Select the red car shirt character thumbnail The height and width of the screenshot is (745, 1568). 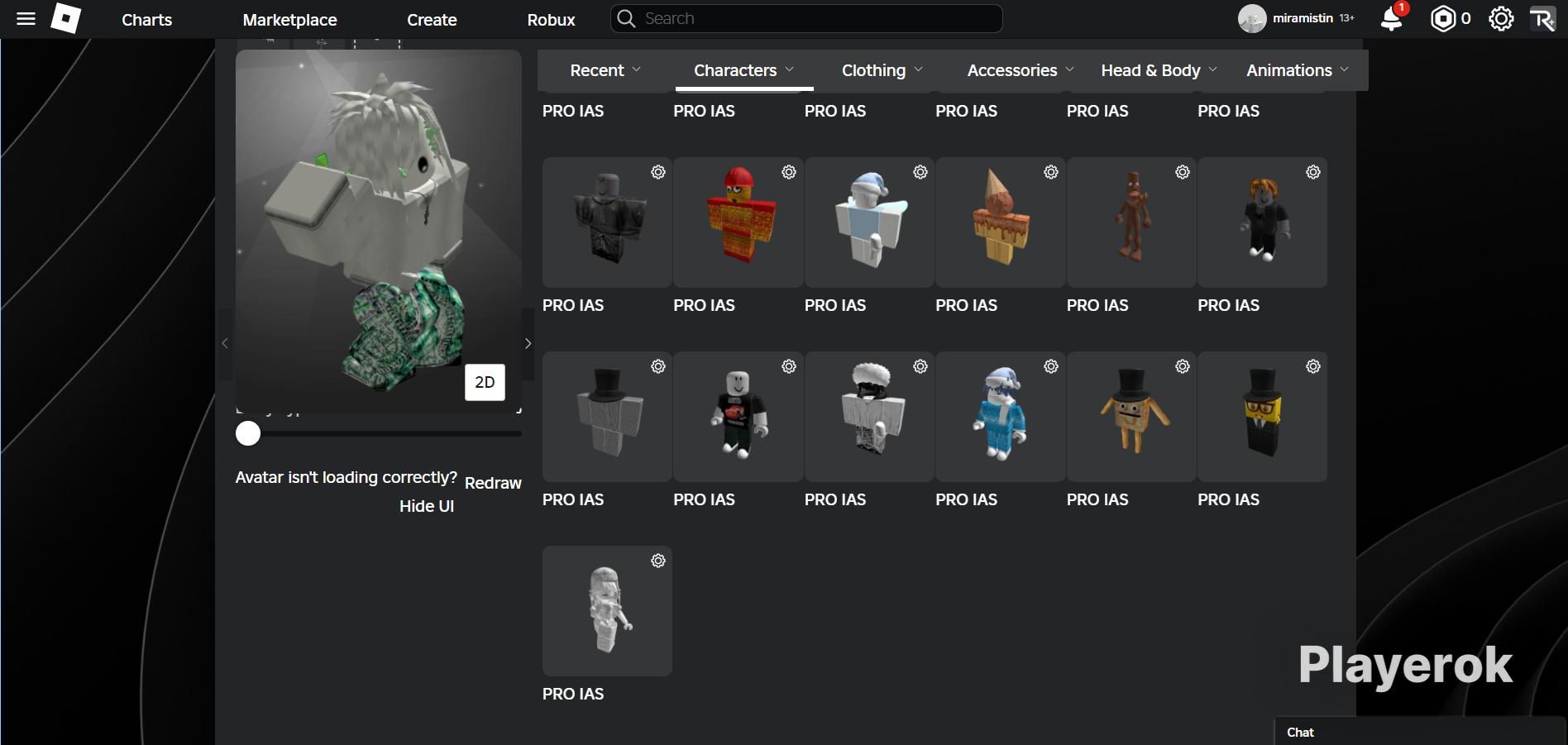739,417
